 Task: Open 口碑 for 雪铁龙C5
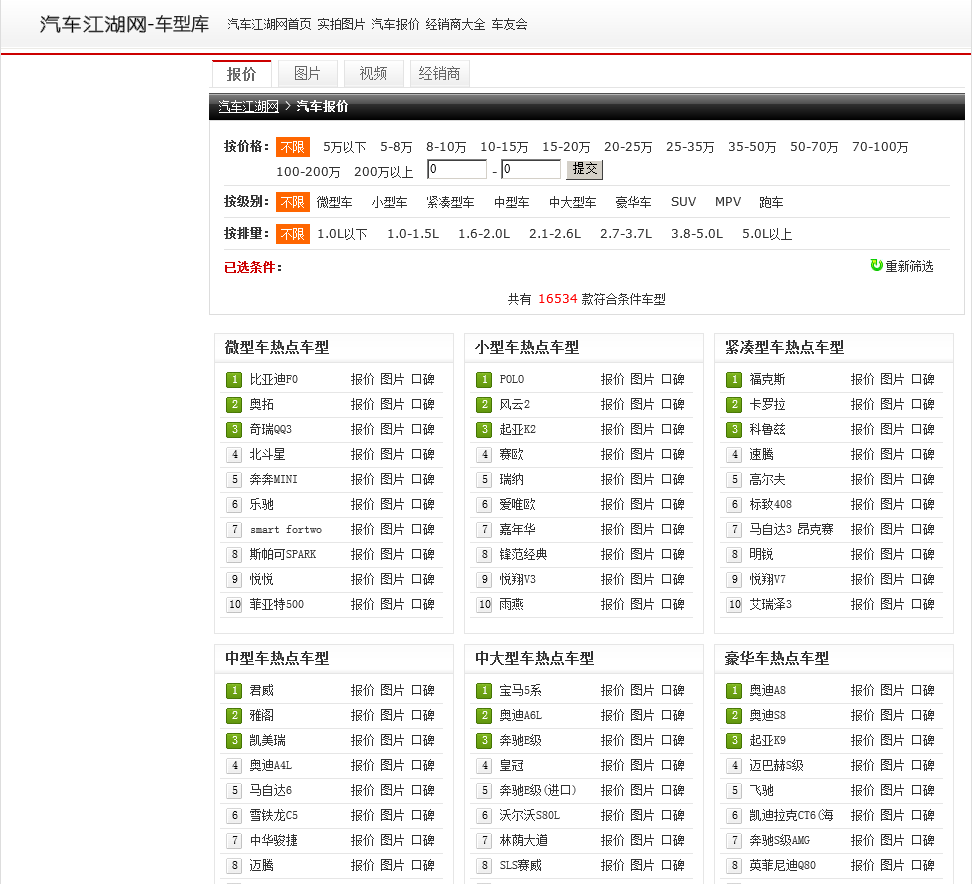(423, 815)
